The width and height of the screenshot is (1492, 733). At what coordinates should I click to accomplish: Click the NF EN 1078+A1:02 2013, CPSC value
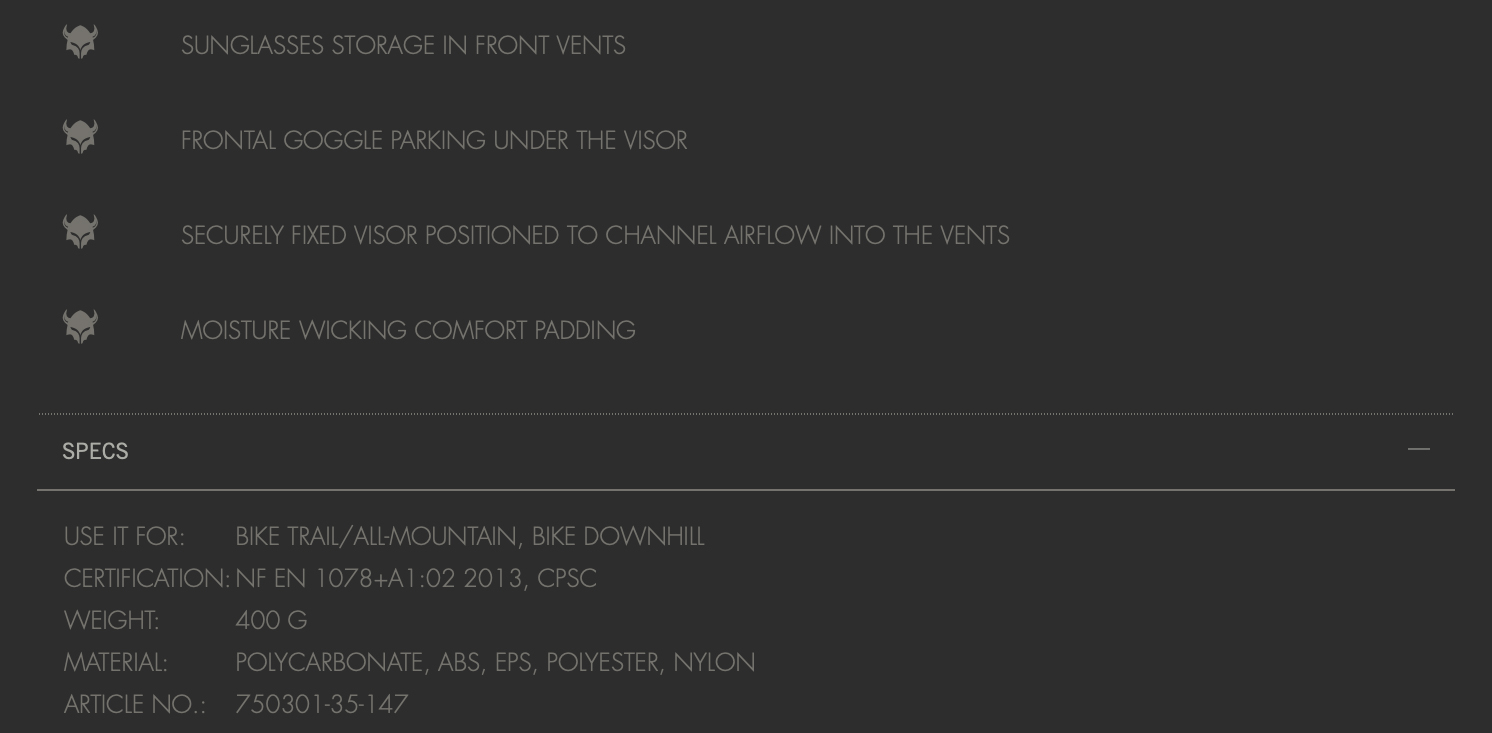[x=416, y=579]
